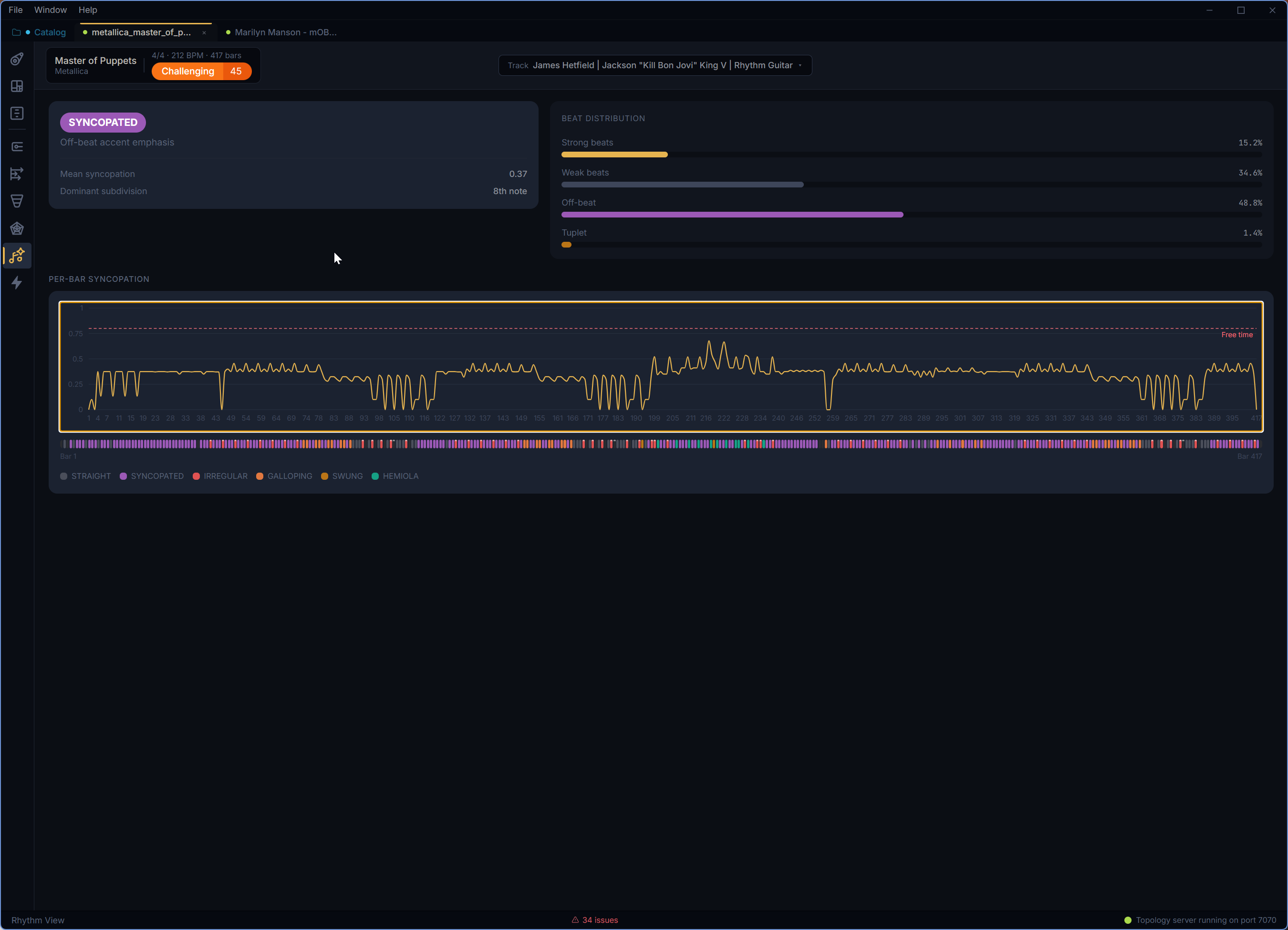This screenshot has height=930, width=1288.
Task: Click the BEAT DISTRIBUTION heading
Action: (x=603, y=118)
